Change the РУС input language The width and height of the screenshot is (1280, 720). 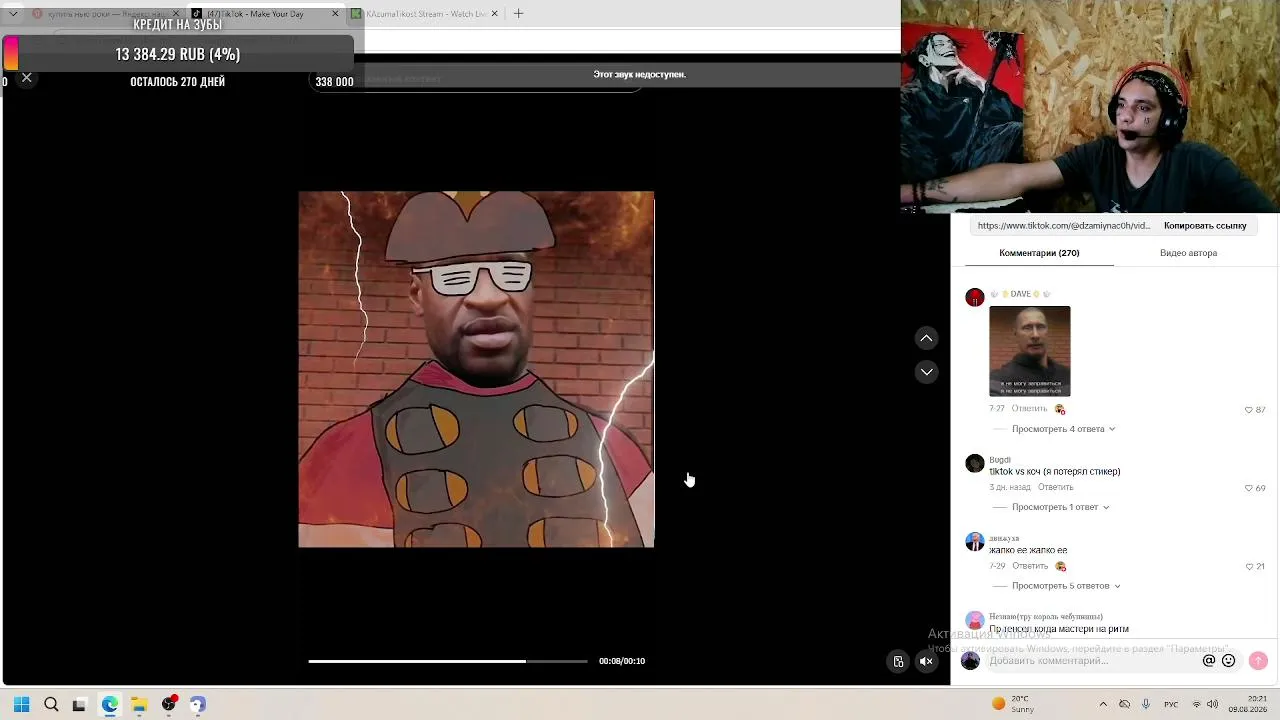(x=1172, y=704)
